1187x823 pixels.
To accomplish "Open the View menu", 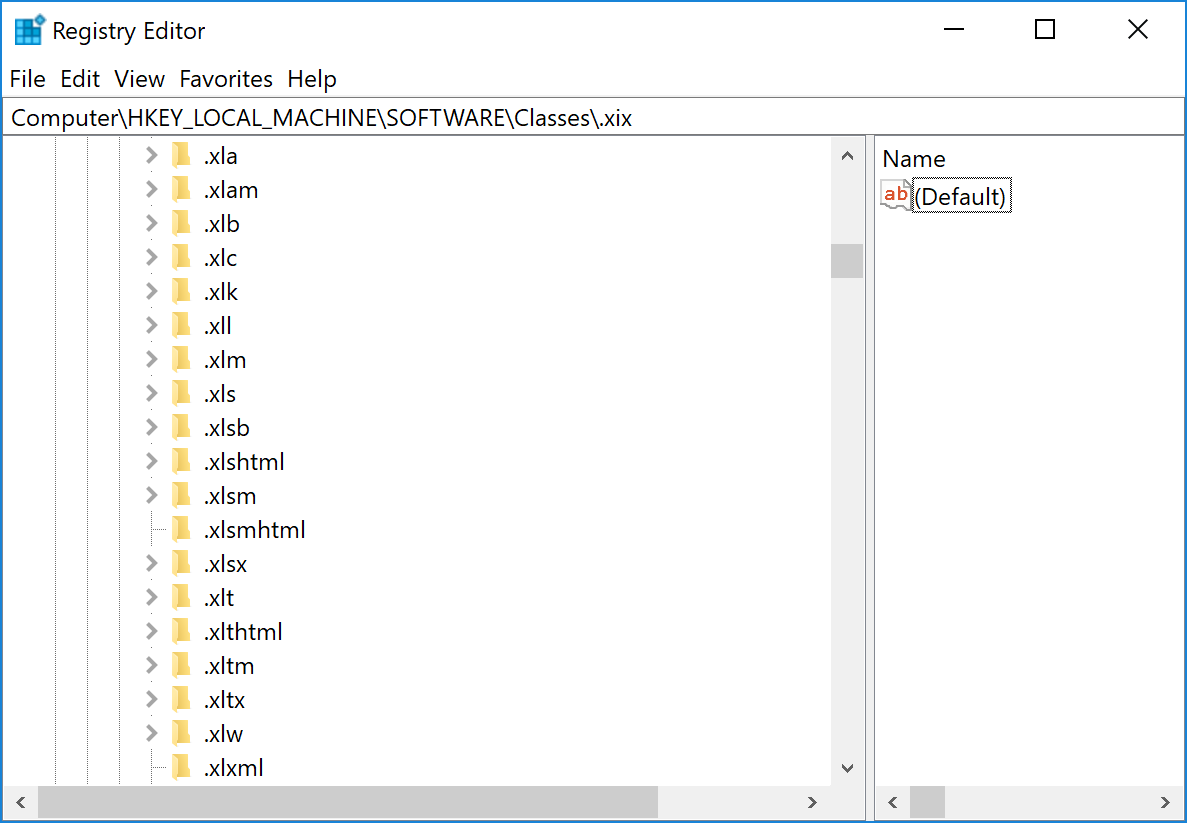I will coord(139,79).
